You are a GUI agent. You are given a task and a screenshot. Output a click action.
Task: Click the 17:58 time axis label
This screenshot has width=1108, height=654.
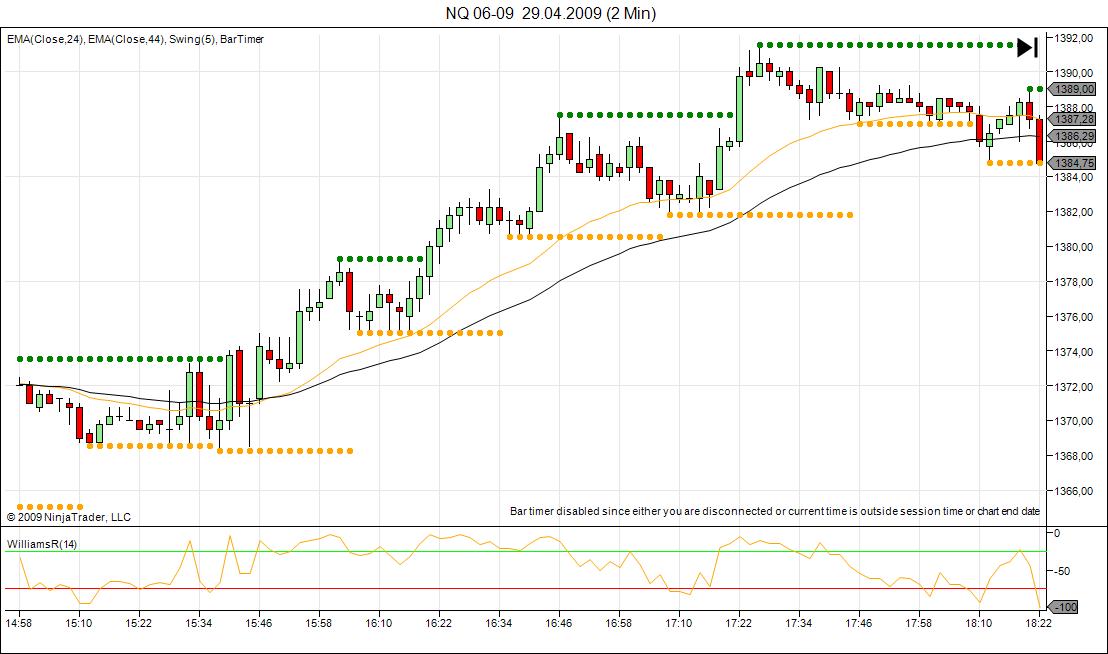919,623
